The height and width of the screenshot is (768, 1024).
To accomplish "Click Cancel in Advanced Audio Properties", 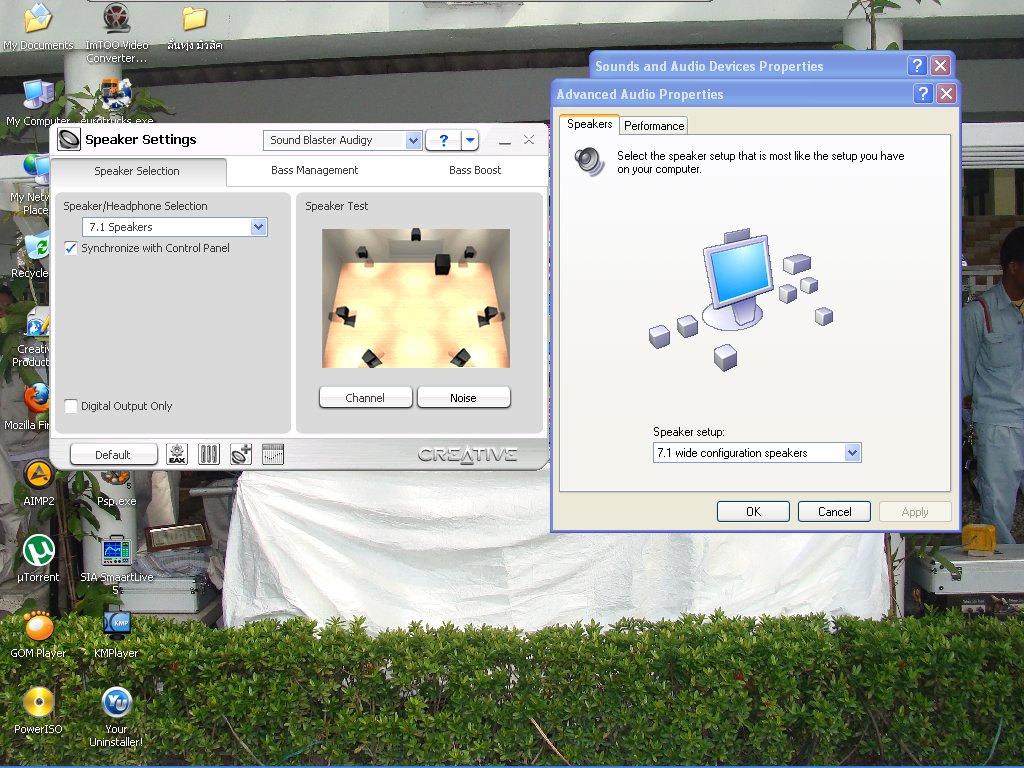I will coord(834,511).
